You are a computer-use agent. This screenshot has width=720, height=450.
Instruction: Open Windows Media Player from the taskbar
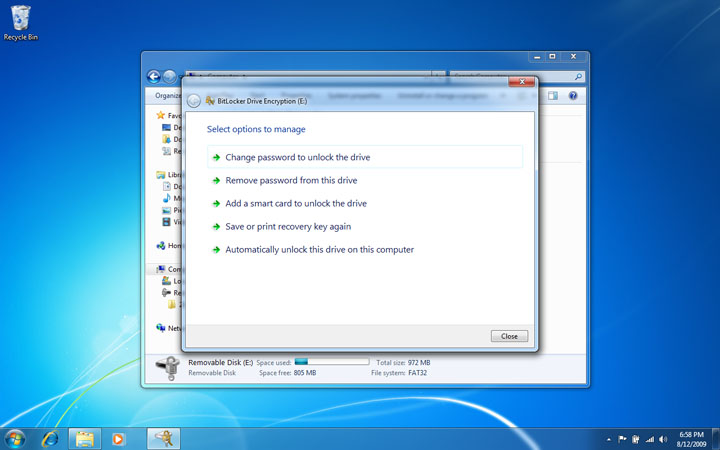point(119,438)
